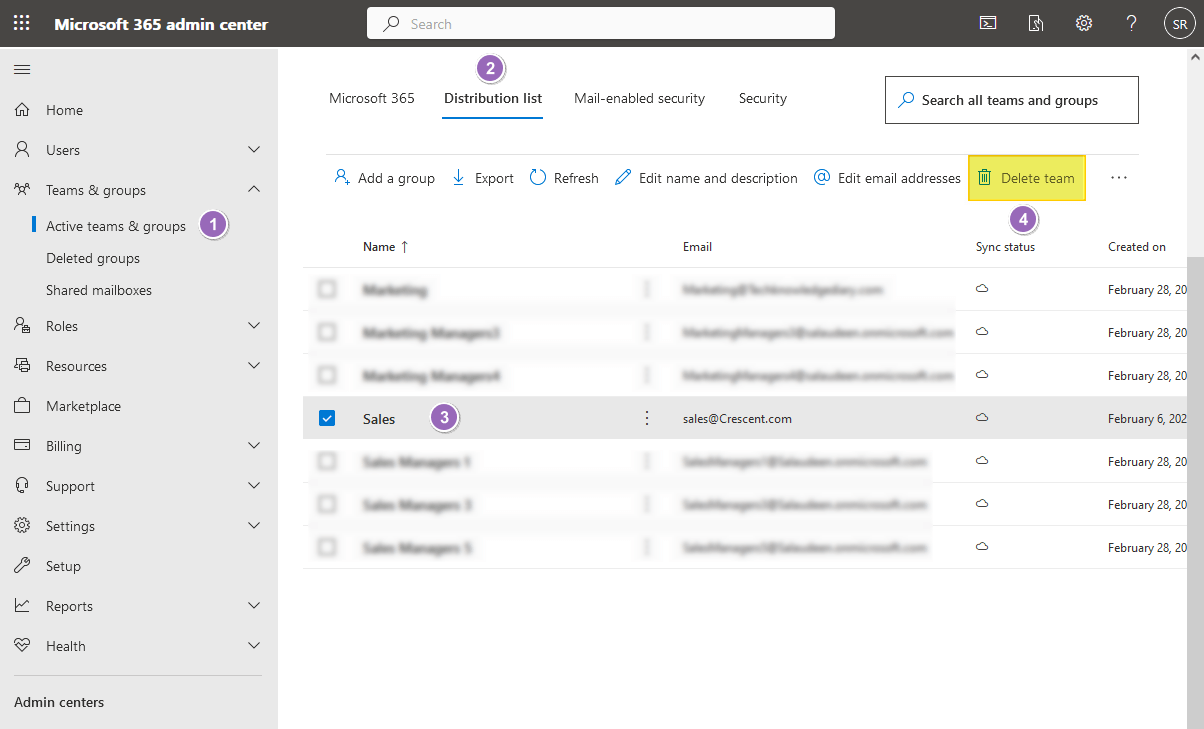This screenshot has width=1204, height=729.
Task: Tick the Sales Managers 3 row checkbox
Action: [x=327, y=504]
